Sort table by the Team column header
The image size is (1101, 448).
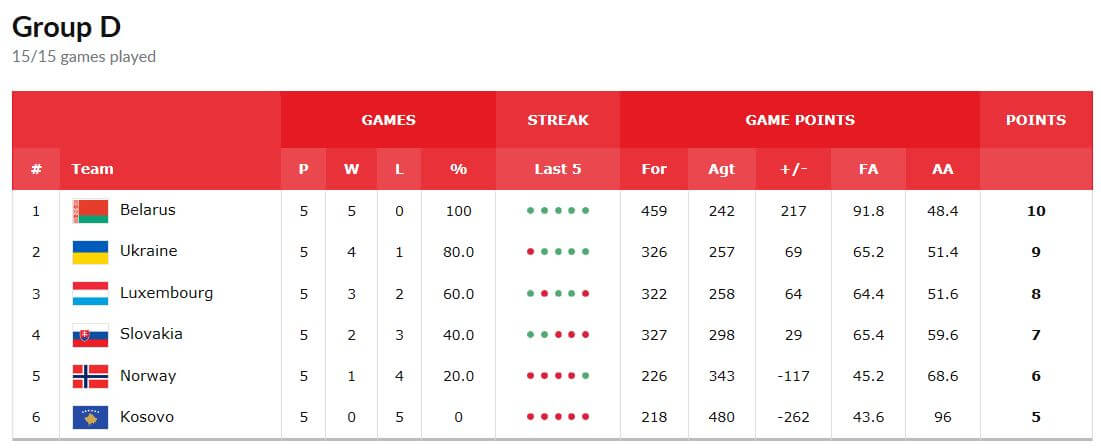92,169
